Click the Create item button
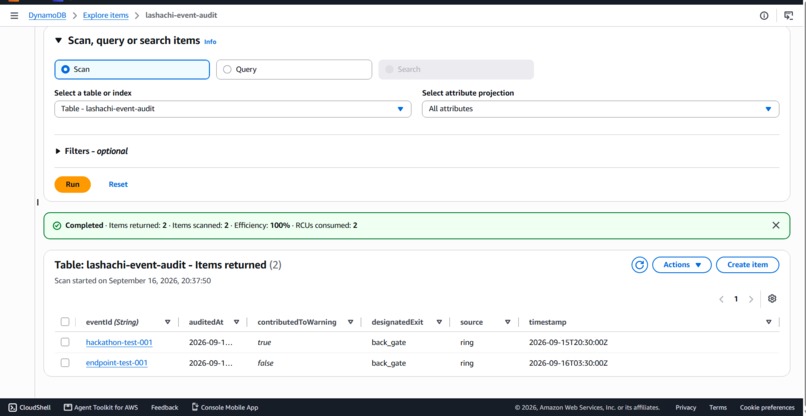806x416 pixels. pos(747,265)
